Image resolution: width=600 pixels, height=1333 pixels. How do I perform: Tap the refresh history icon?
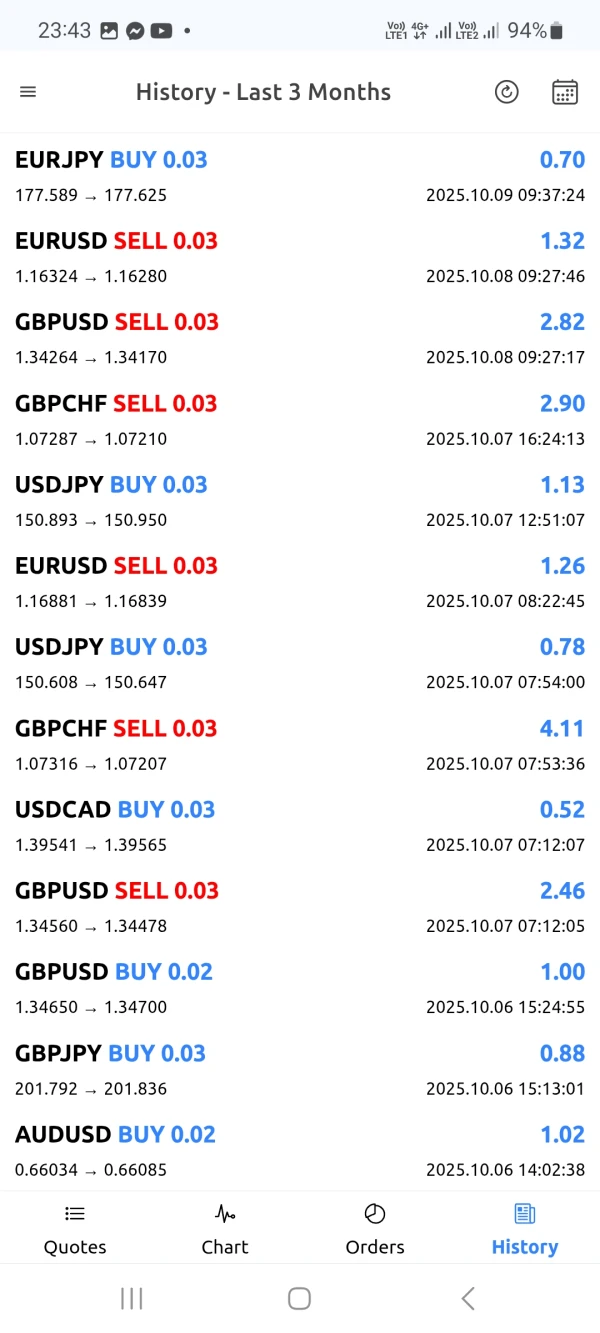[x=507, y=92]
